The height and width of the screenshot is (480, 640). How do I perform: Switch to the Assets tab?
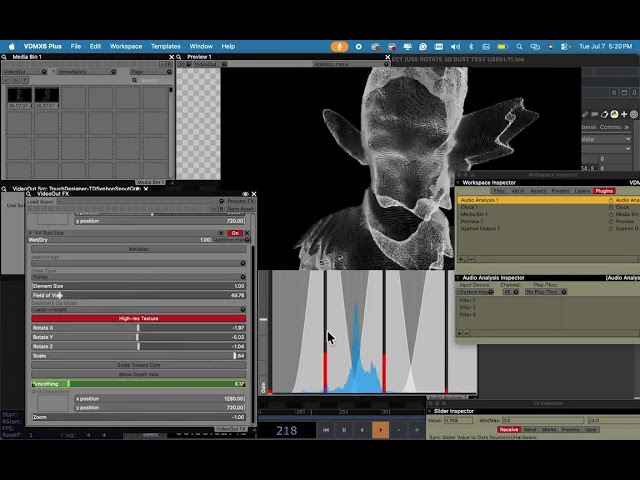click(538, 191)
